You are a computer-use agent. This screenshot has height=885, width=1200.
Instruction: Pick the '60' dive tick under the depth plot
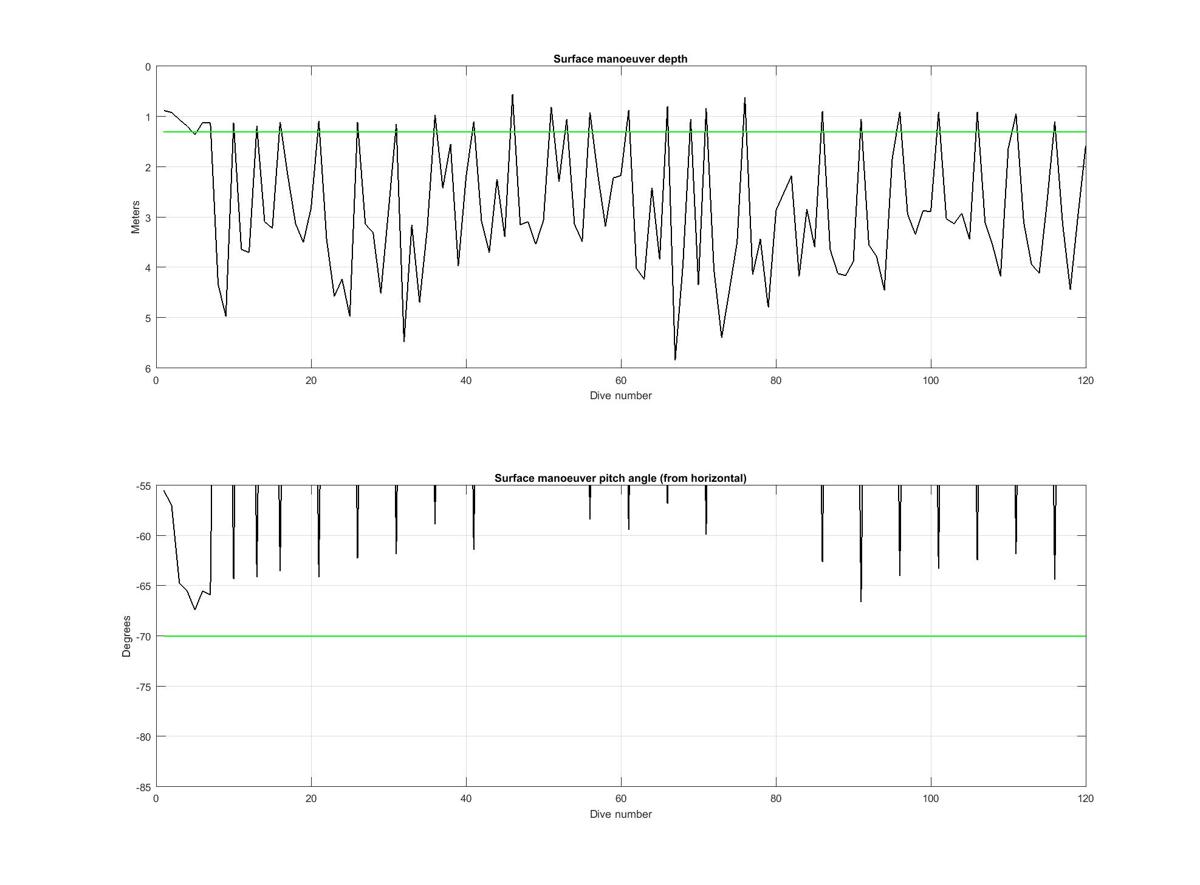[x=621, y=380]
